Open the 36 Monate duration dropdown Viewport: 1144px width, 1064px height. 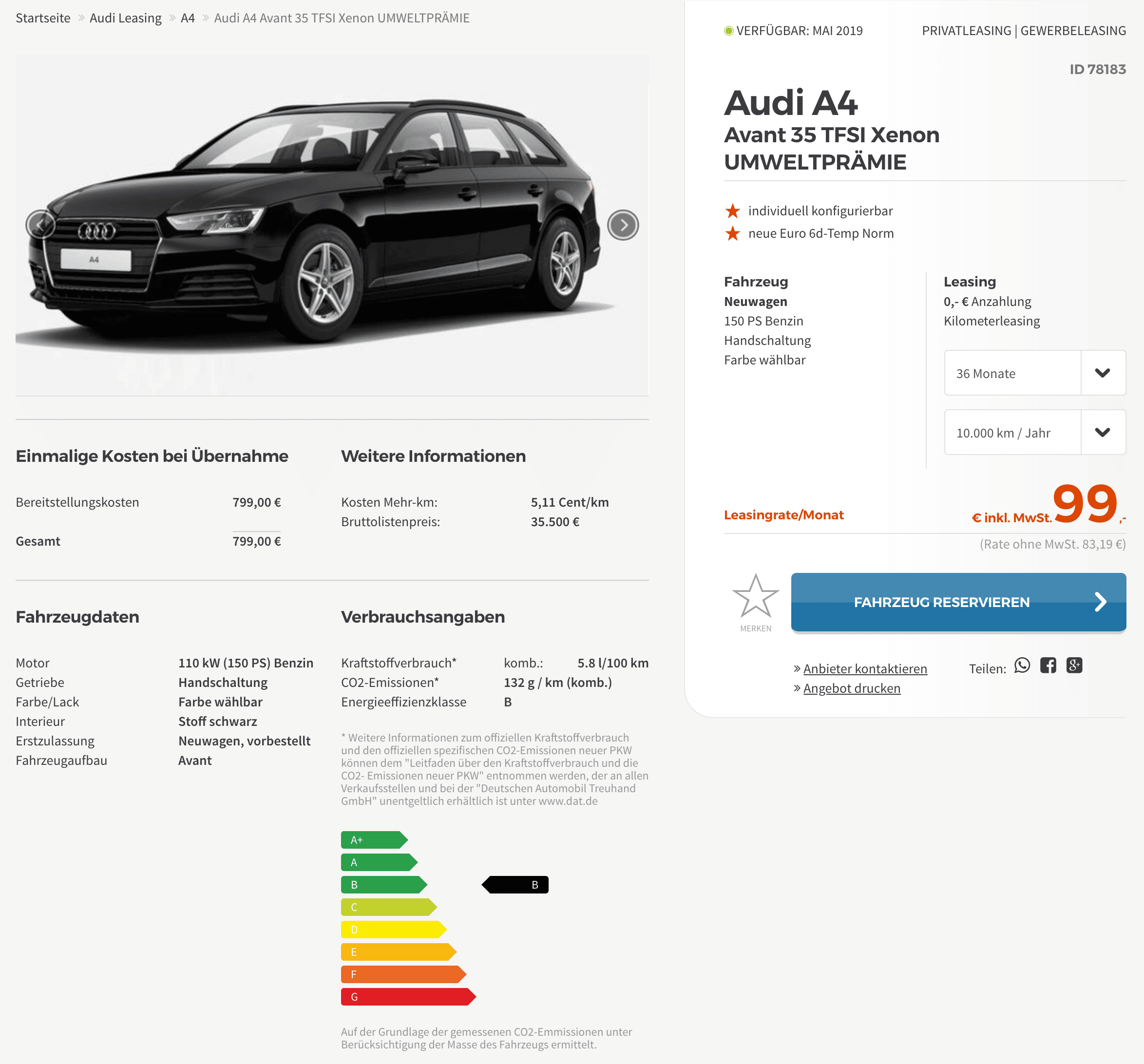pos(1035,373)
